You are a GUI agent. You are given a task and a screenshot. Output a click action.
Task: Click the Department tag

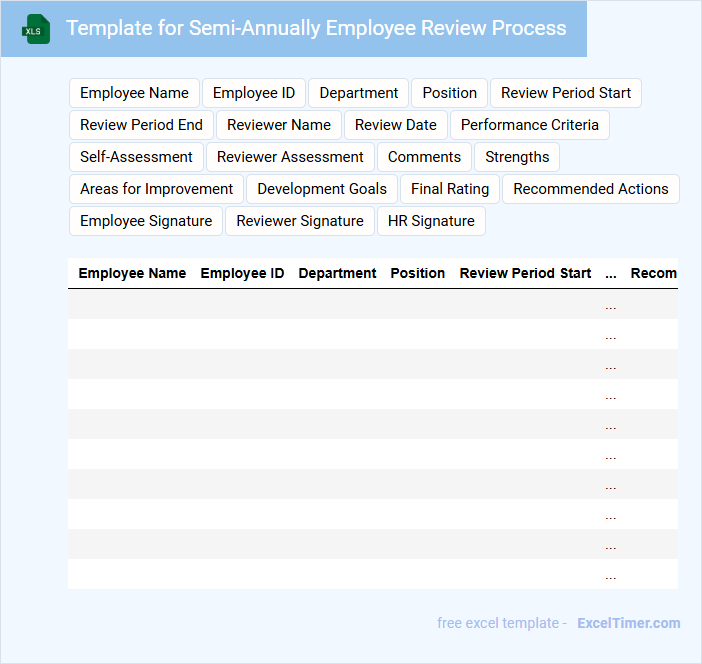tap(359, 93)
